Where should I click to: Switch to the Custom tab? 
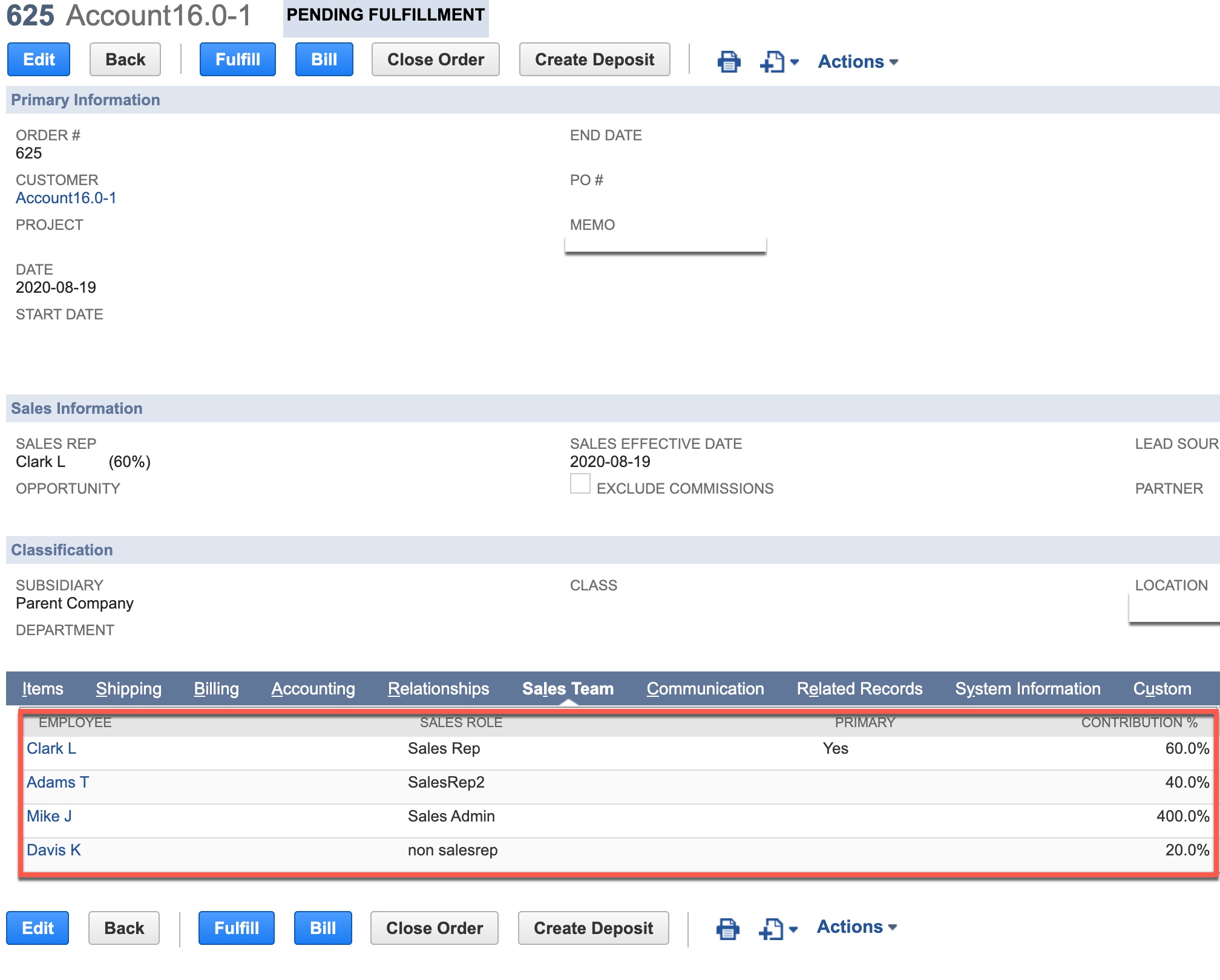1163,688
